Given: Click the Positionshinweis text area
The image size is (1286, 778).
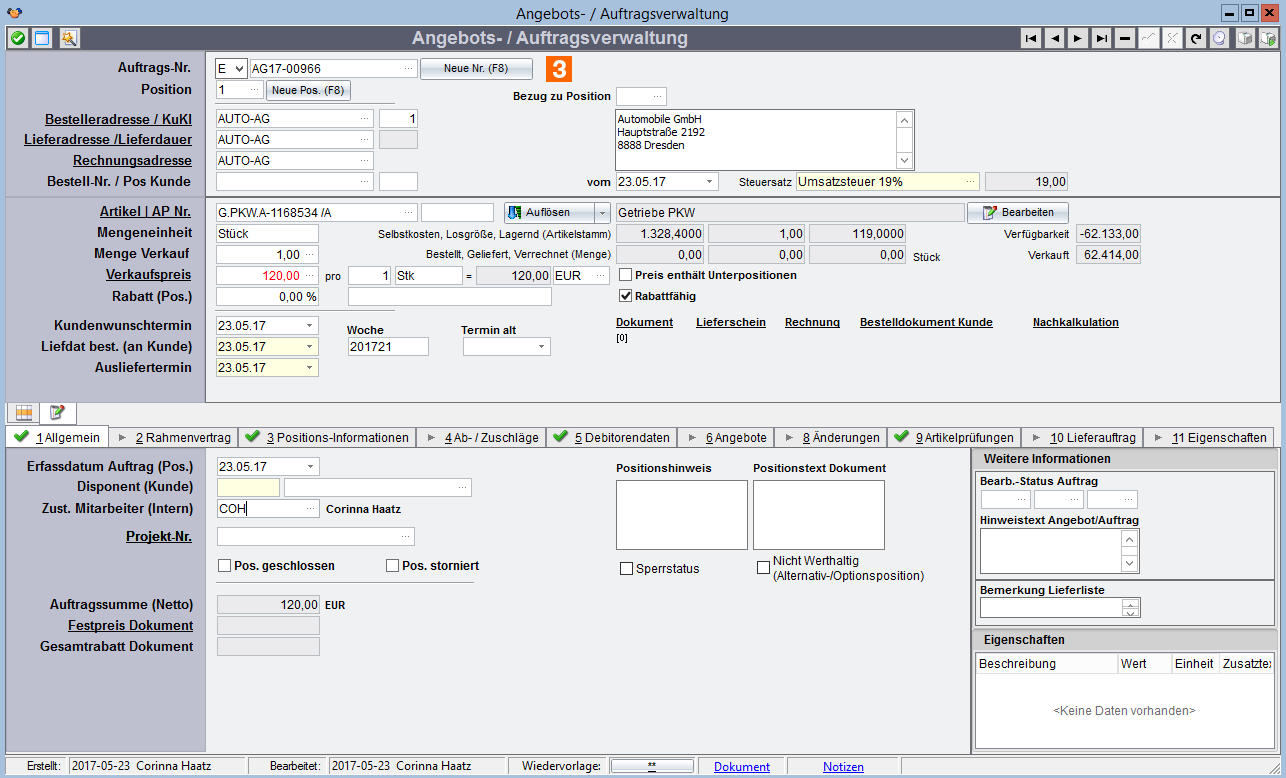Looking at the screenshot, I should pos(682,515).
